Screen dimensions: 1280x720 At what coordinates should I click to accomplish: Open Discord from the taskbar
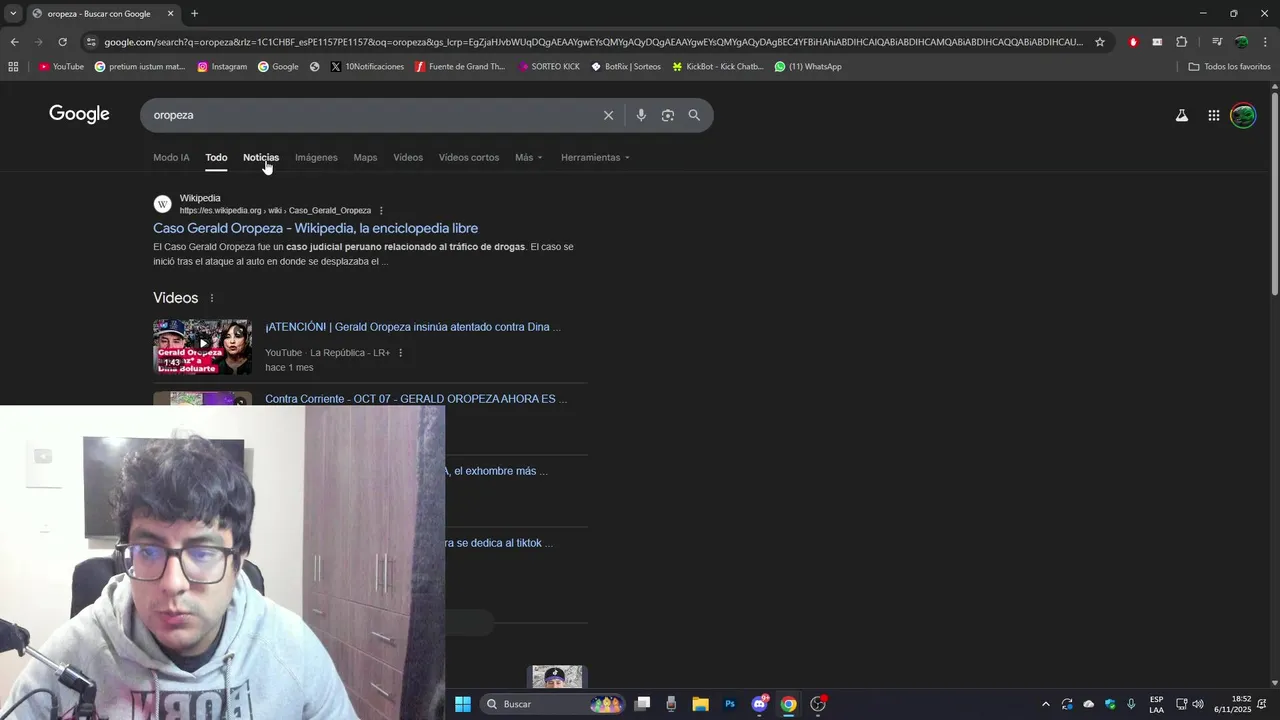(760, 704)
